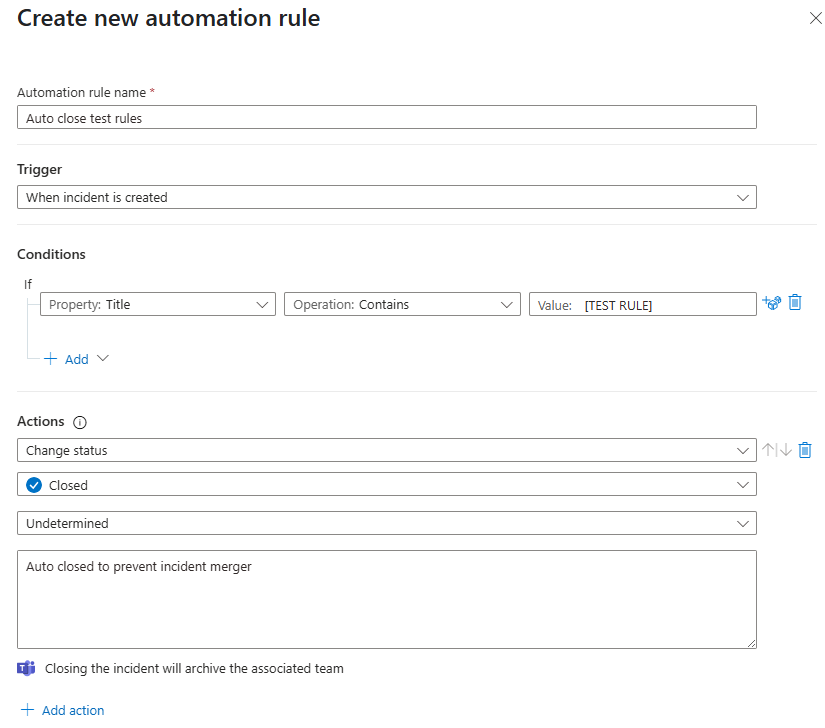The image size is (825, 728).
Task: Open the Operation: Contains dropdown
Action: coord(402,305)
